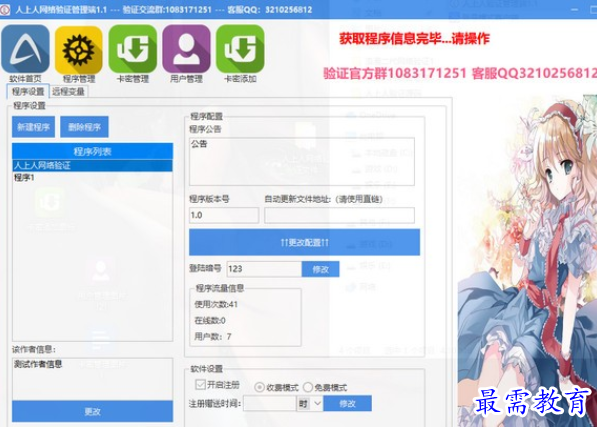Click the 更改 button under author info

[93, 411]
